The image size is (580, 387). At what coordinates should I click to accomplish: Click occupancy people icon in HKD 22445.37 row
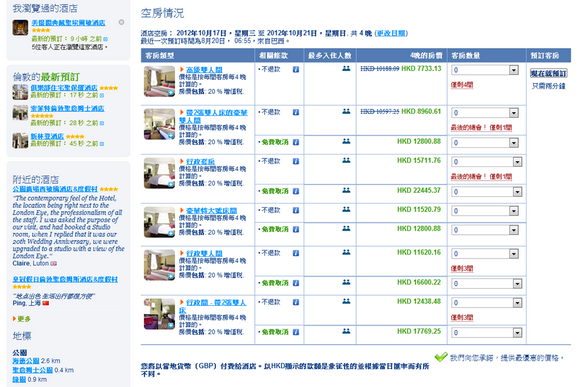tap(346, 190)
